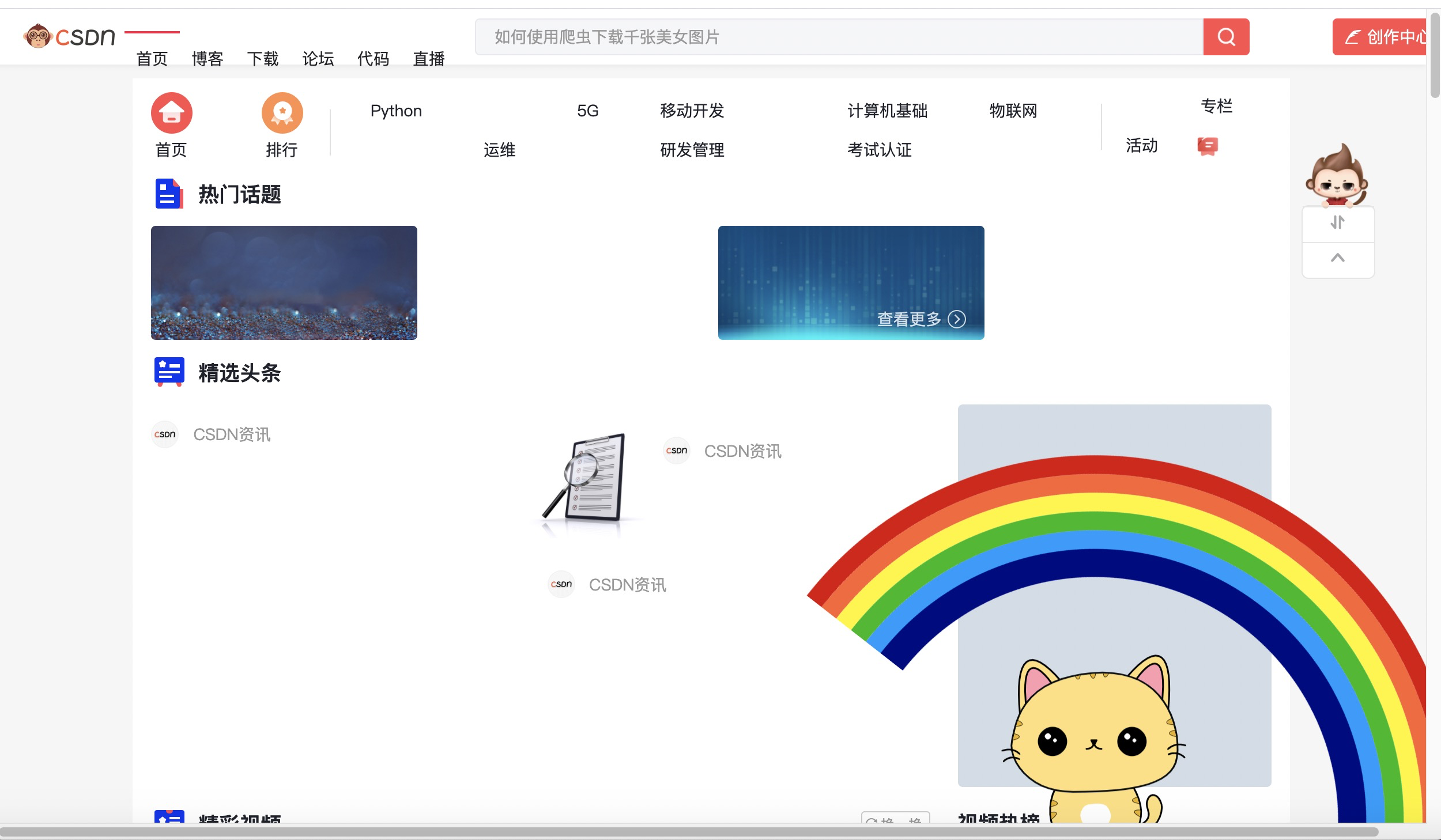Toggle the up-down arrows on floating widget

[x=1337, y=224]
